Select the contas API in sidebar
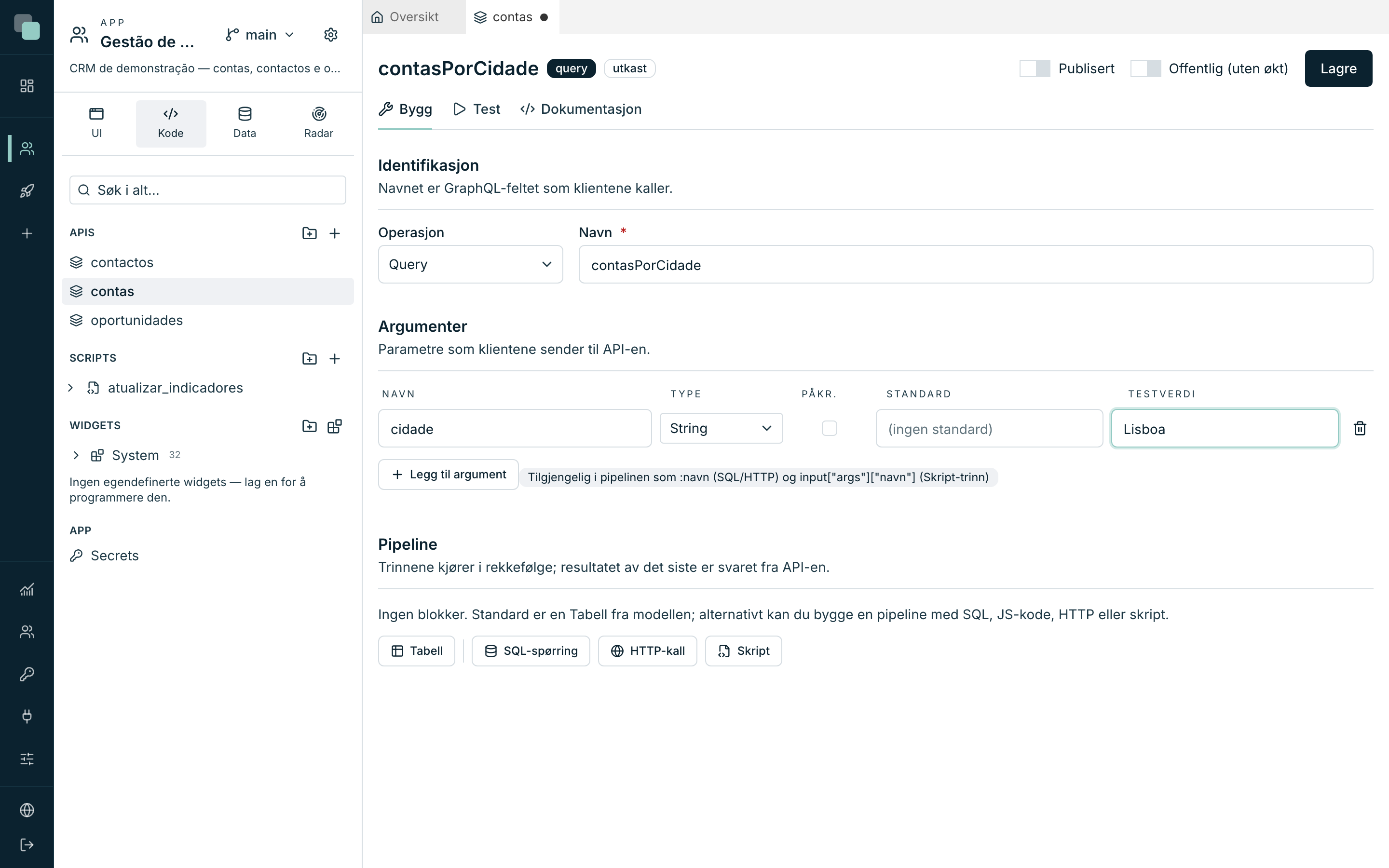The image size is (1389, 868). [208, 291]
